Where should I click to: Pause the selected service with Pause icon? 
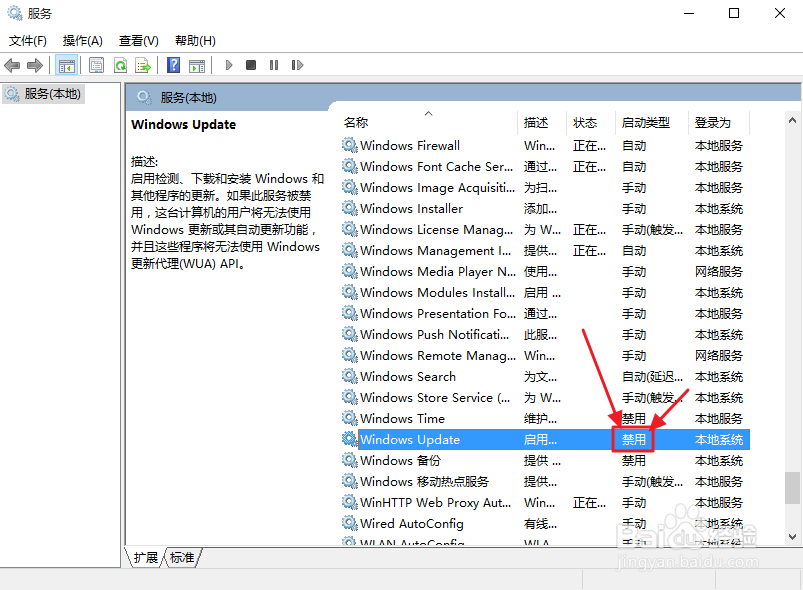coord(274,65)
